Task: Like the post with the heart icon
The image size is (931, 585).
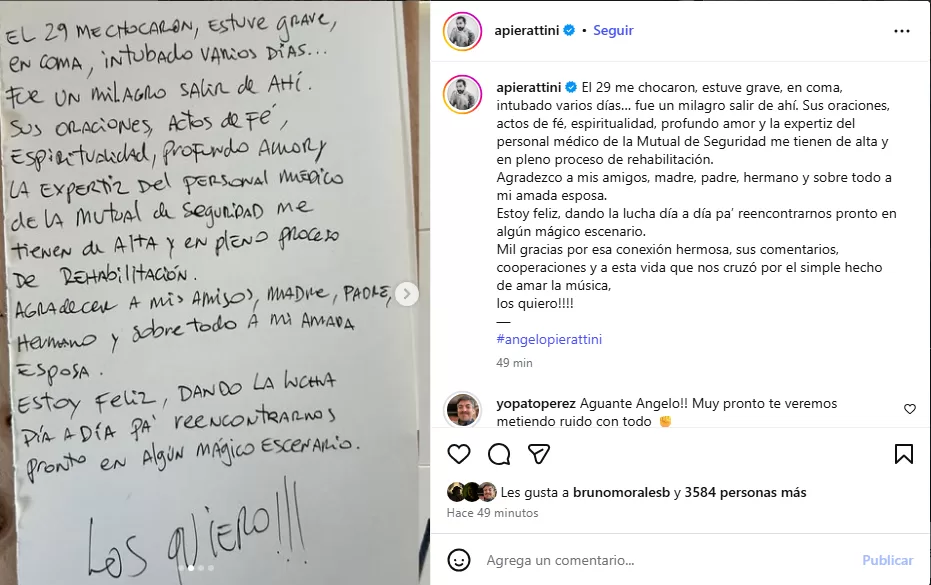Action: pyautogui.click(x=458, y=454)
